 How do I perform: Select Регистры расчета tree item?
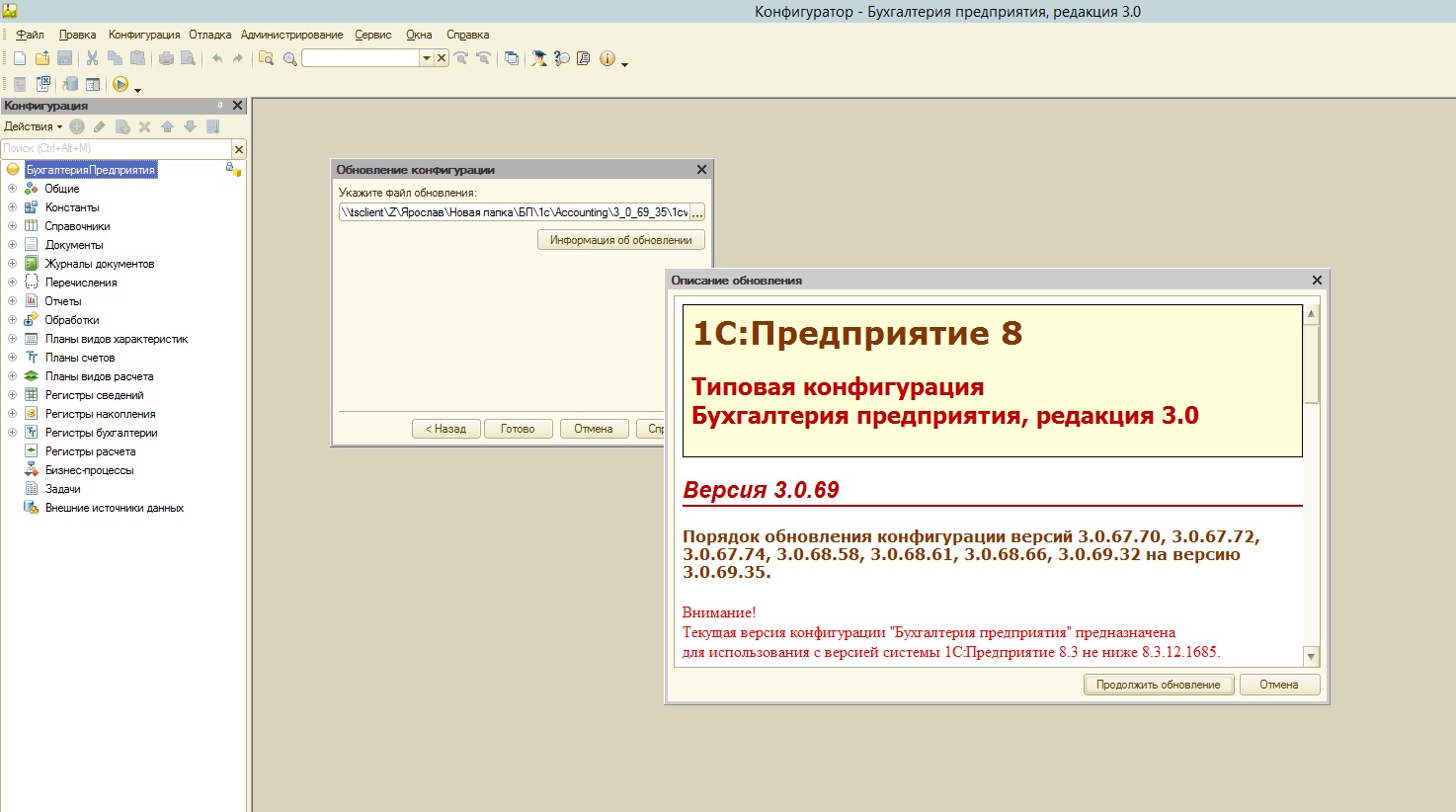coord(90,451)
